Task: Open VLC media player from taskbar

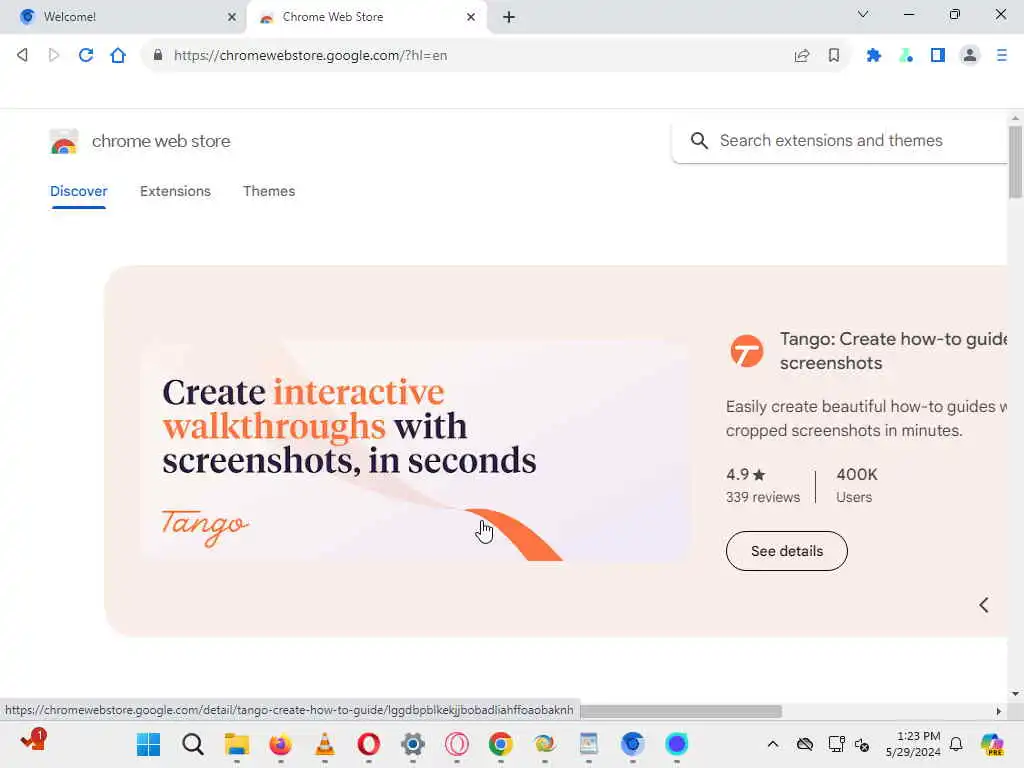Action: tap(325, 744)
